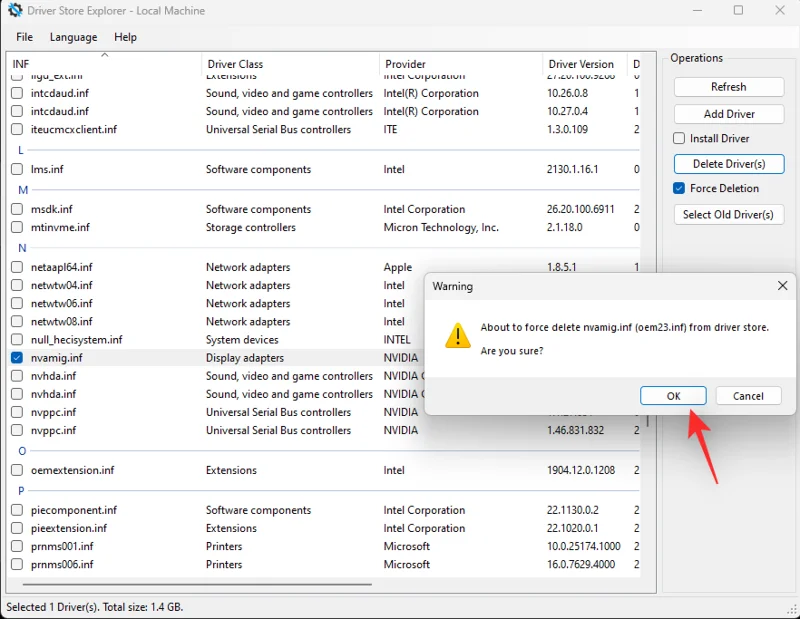Uncheck the selected nvamig.inf driver
Viewport: 800px width, 619px height.
(16, 357)
